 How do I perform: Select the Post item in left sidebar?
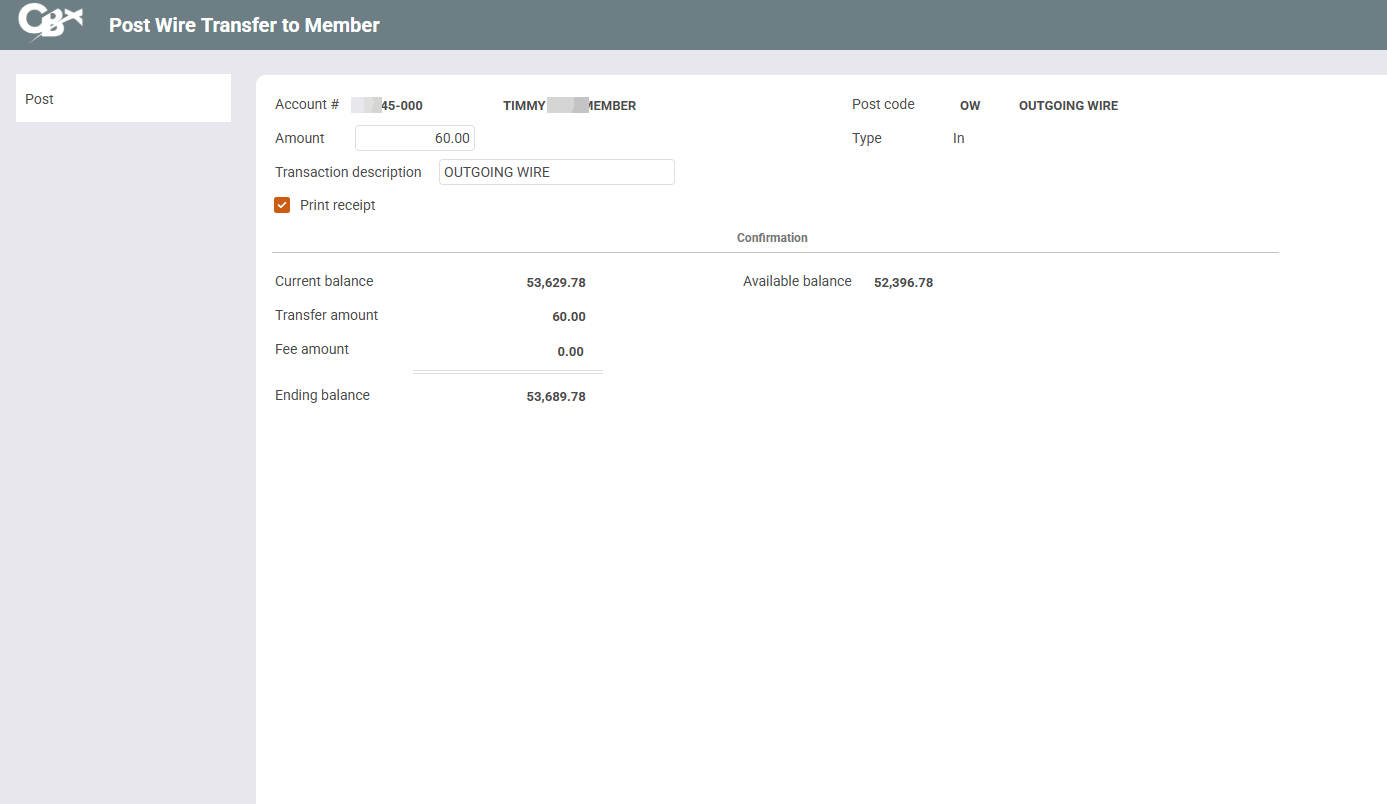123,99
